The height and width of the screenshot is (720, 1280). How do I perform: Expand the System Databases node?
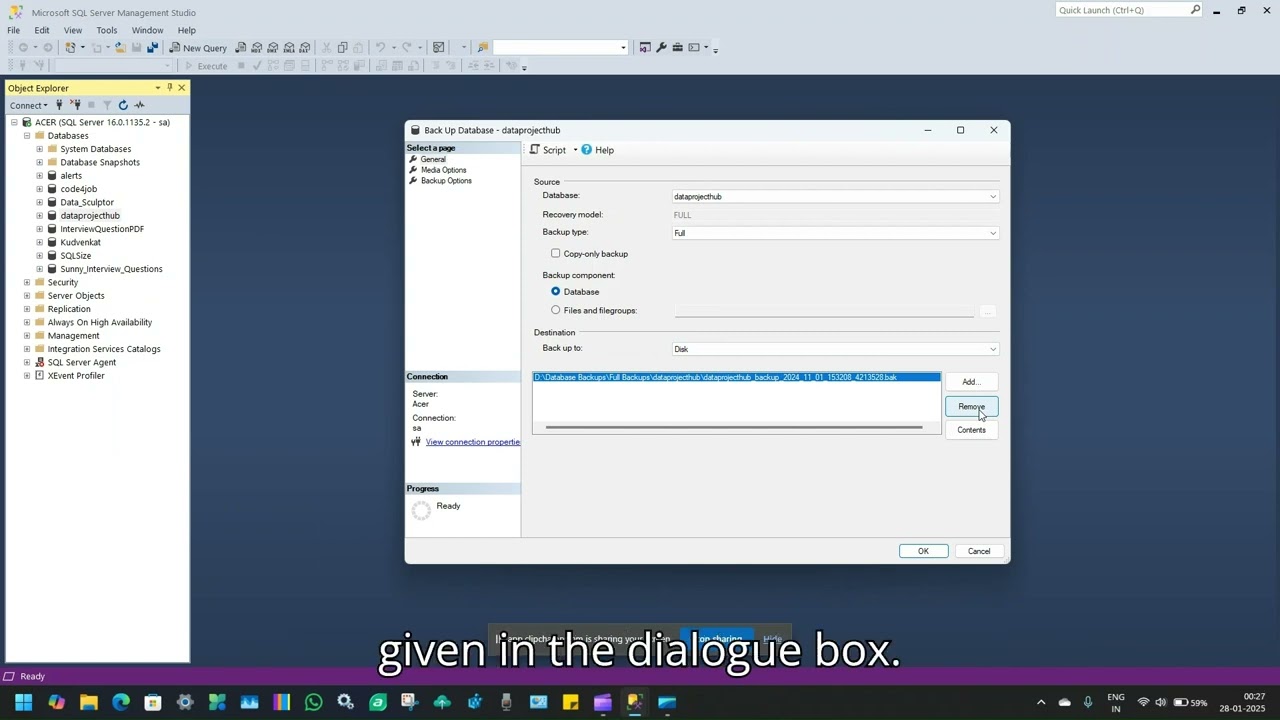(39, 149)
